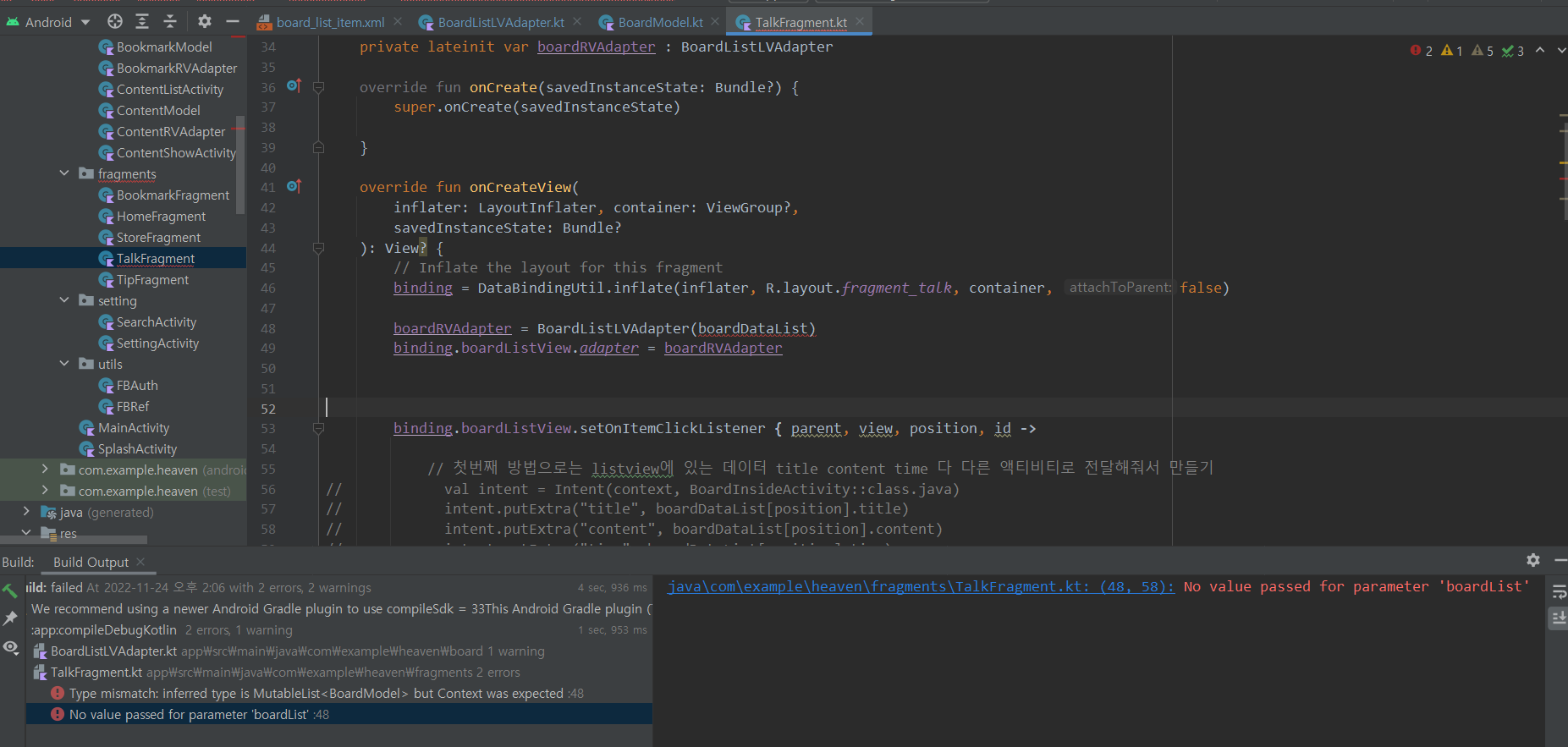Collapse the onCreate code fold on line 36

[x=318, y=86]
